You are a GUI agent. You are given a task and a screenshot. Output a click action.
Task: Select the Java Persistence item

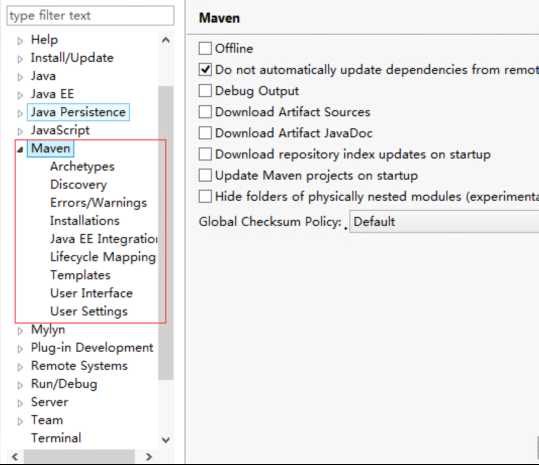[x=78, y=112]
